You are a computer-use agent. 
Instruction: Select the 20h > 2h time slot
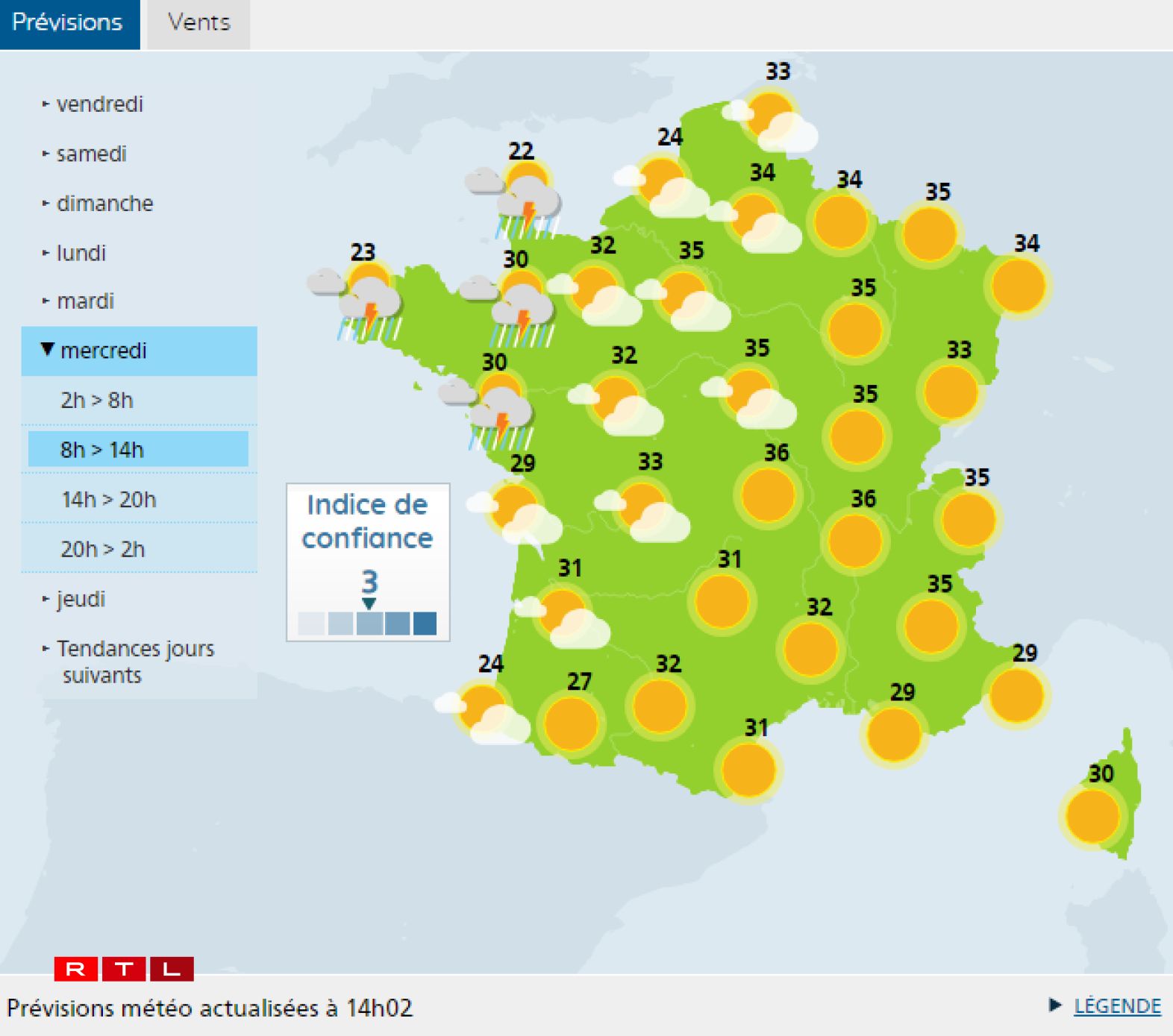(103, 549)
